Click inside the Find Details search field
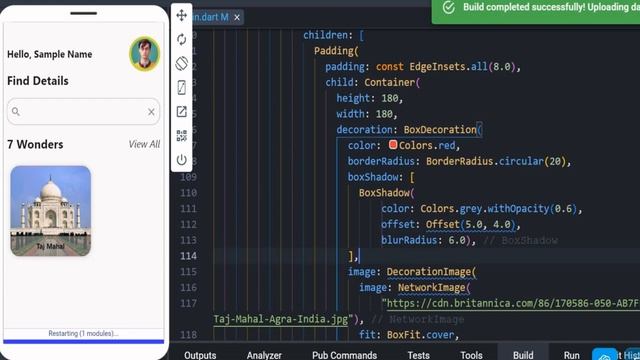The image size is (640, 360). pyautogui.click(x=83, y=111)
